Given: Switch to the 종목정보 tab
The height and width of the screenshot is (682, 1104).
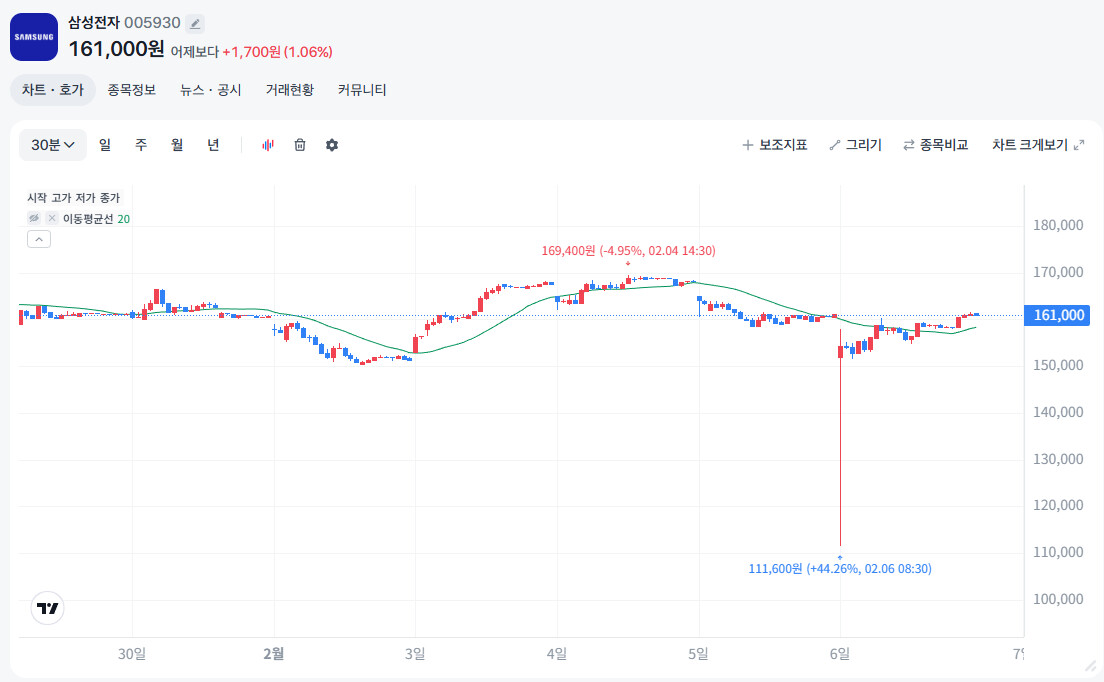Looking at the screenshot, I should point(132,90).
